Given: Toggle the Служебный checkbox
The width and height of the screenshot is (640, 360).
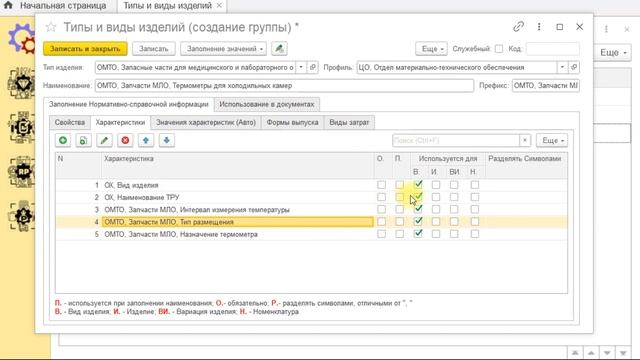Looking at the screenshot, I should pos(499,49).
